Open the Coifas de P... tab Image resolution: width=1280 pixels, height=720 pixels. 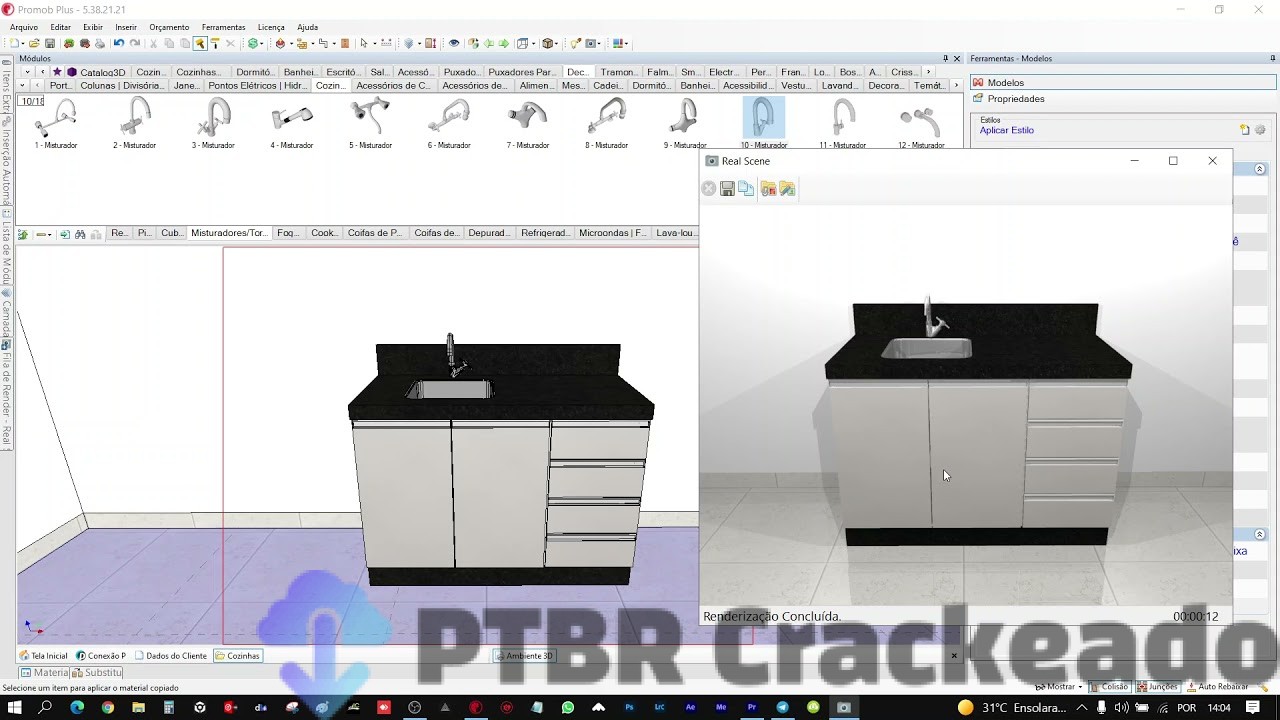tap(374, 233)
